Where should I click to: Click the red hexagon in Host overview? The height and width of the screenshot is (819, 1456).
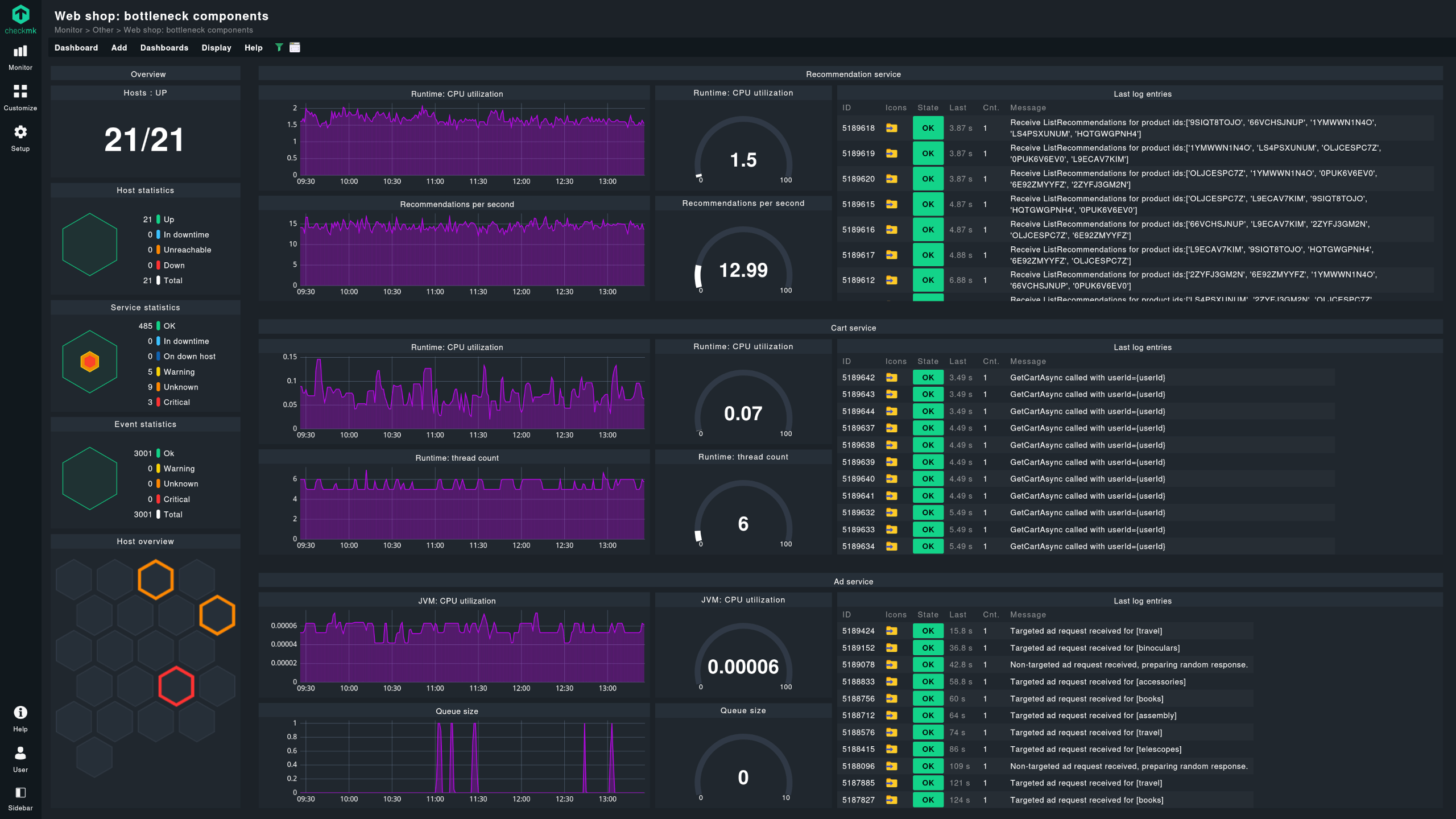point(176,686)
